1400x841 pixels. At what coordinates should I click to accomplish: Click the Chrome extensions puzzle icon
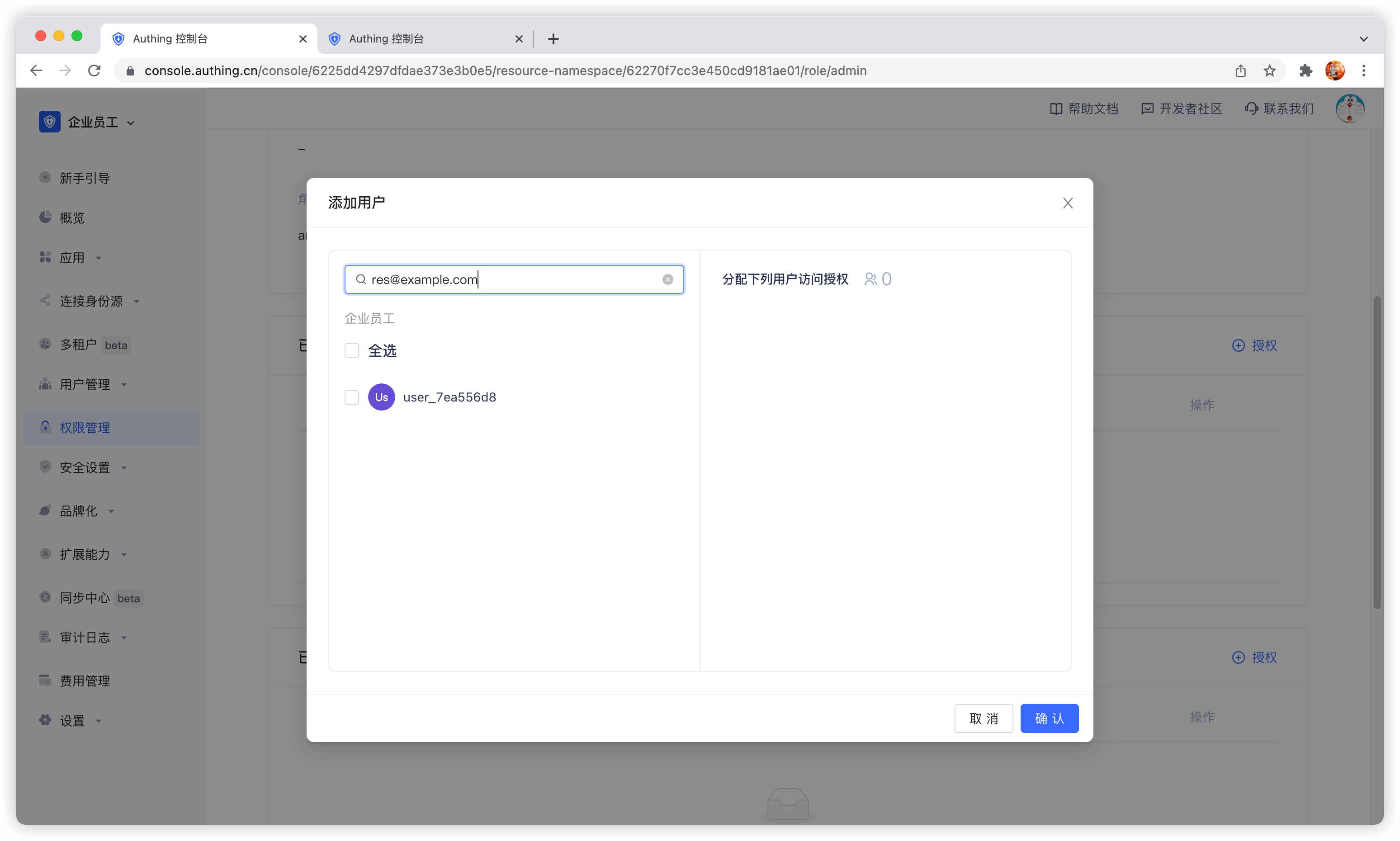tap(1305, 71)
